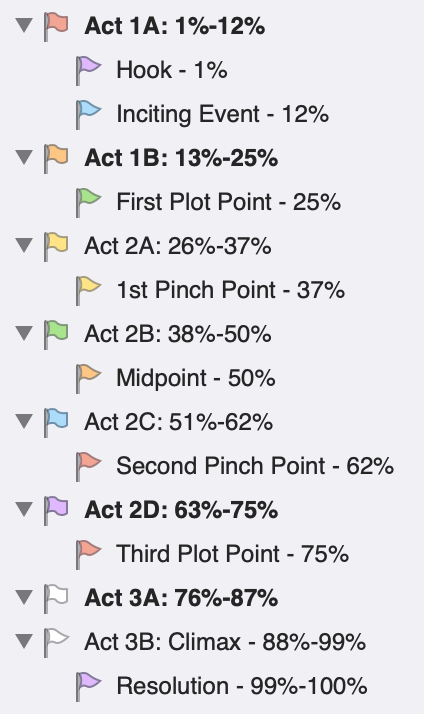Click the orange flag icon next to Midpoint

click(x=88, y=378)
